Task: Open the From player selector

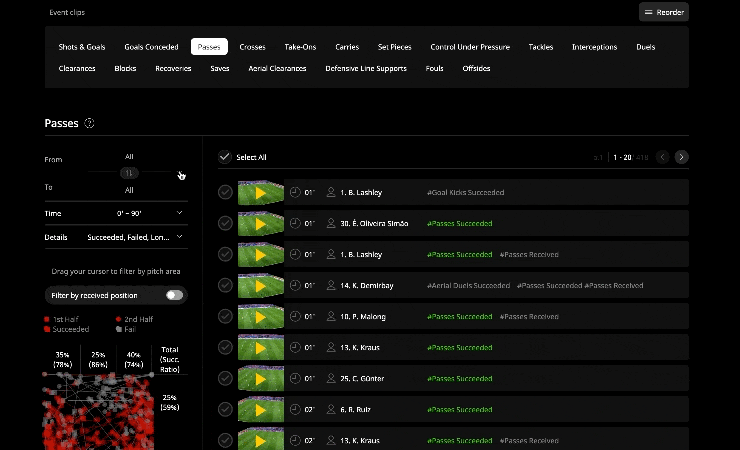Action: tap(129, 157)
